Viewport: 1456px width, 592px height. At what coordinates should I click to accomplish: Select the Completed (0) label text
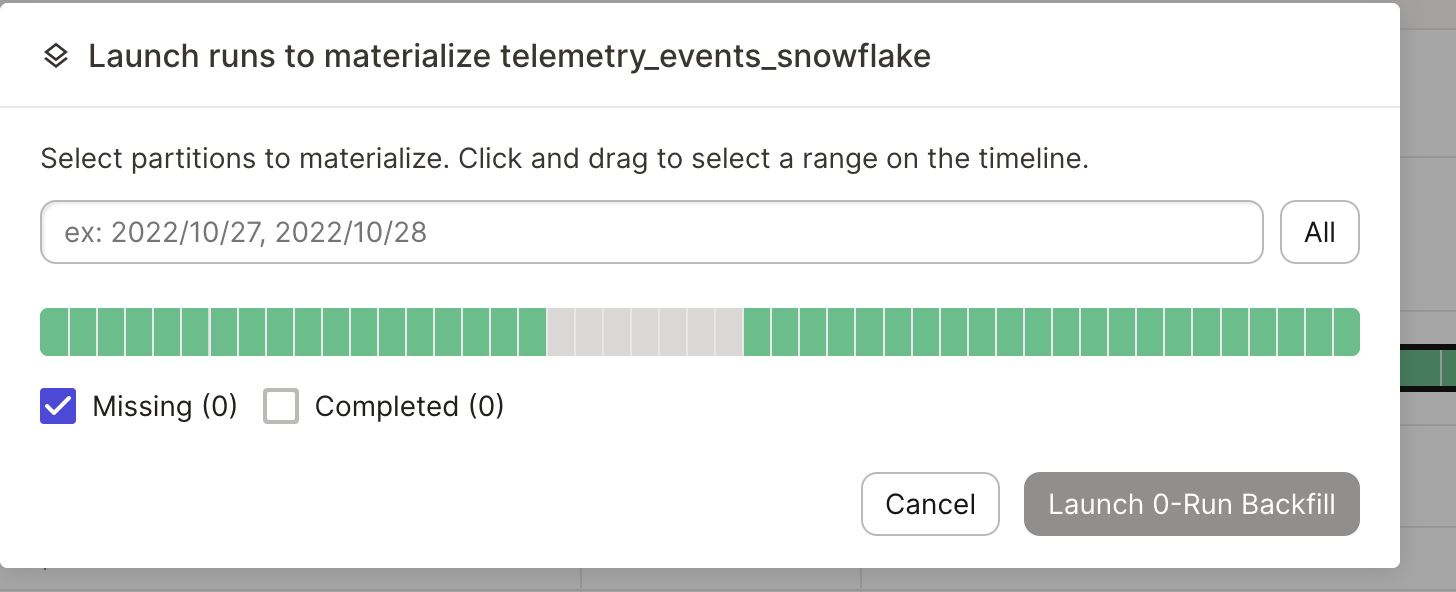pyautogui.click(x=409, y=406)
